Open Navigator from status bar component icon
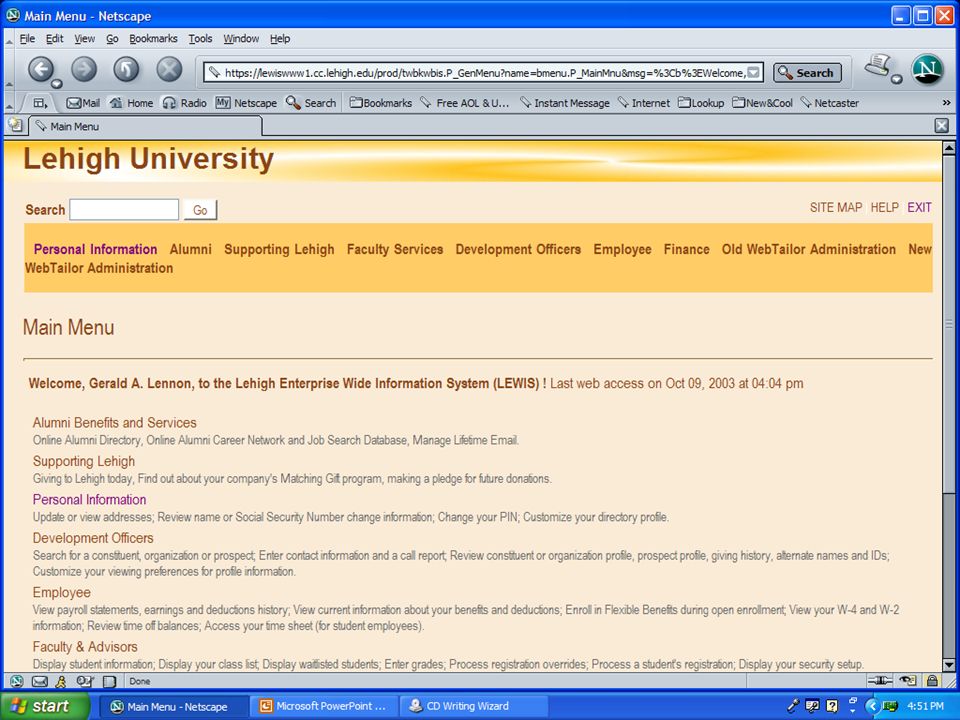The image size is (960, 720). pos(17,681)
